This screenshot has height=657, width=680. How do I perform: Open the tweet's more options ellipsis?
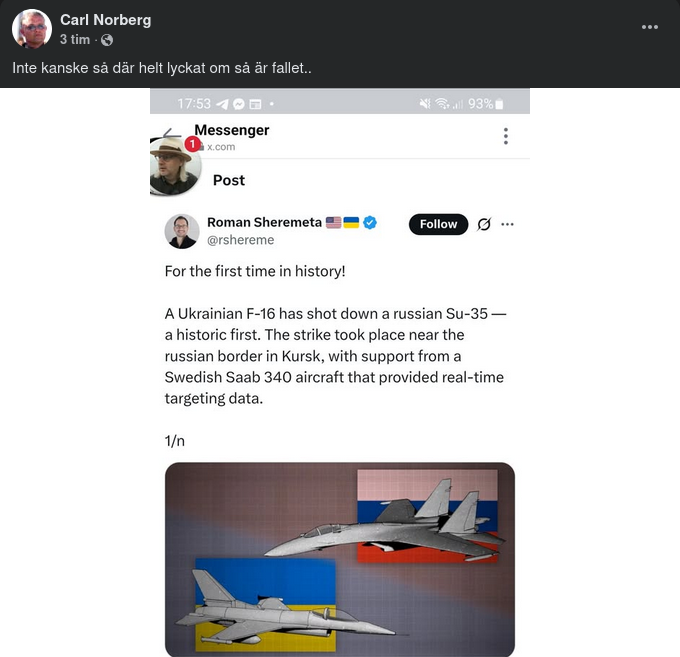click(x=507, y=224)
